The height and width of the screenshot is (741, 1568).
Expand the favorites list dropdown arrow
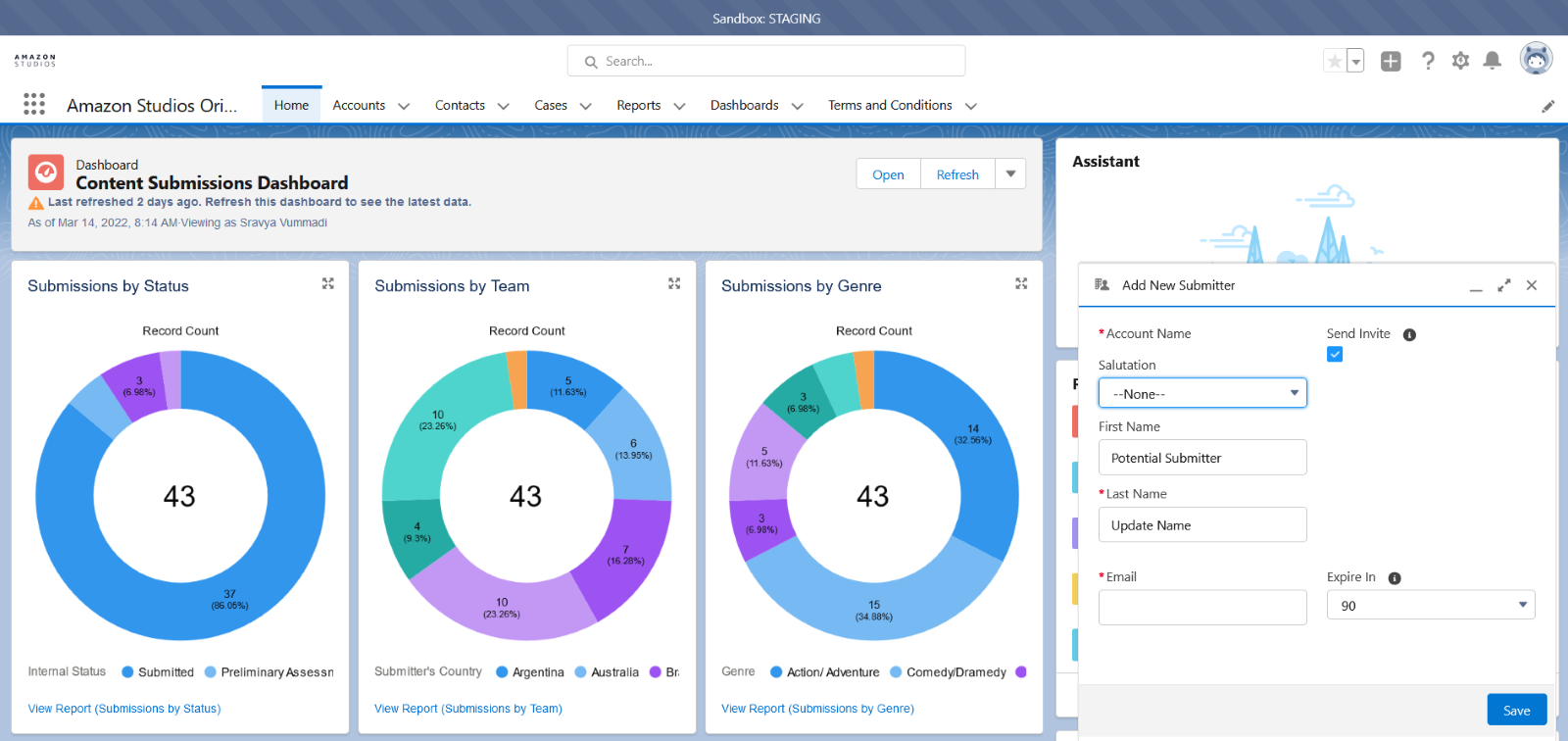point(1355,61)
